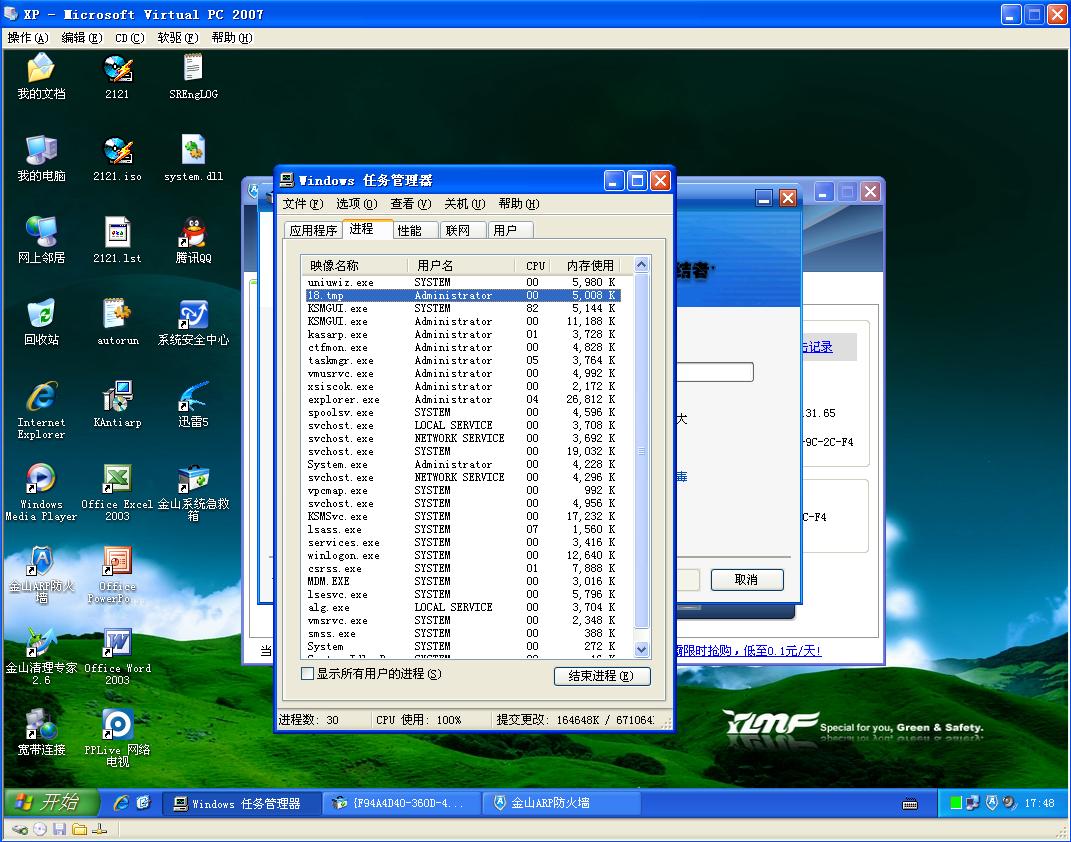Switch to the 应用程序 tab
The height and width of the screenshot is (842, 1071).
pyautogui.click(x=313, y=230)
